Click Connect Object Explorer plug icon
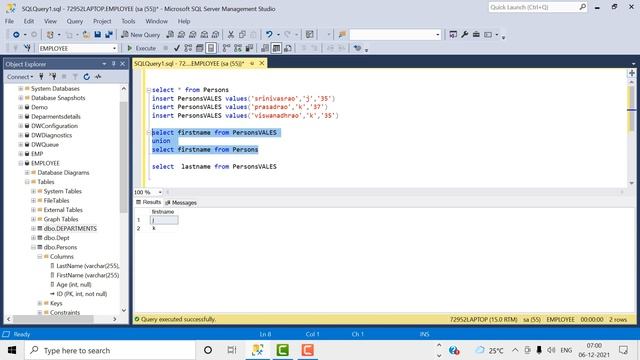 tap(41, 77)
